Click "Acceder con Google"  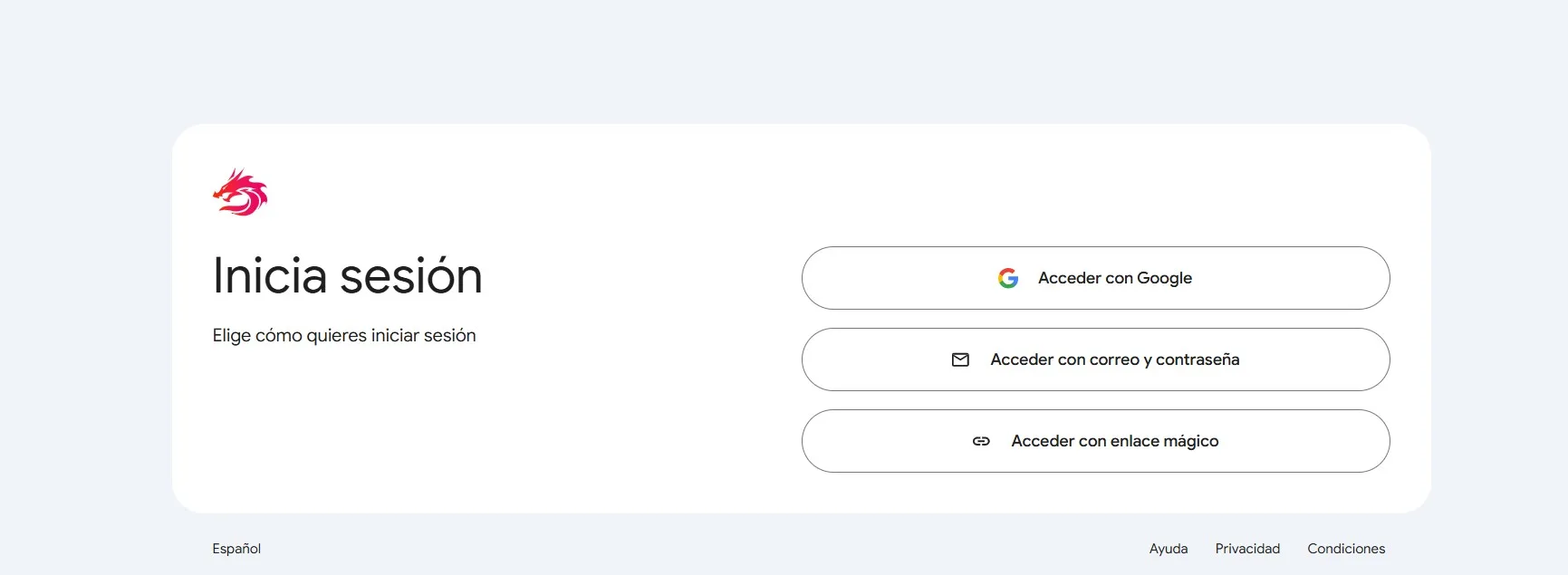coord(1095,278)
